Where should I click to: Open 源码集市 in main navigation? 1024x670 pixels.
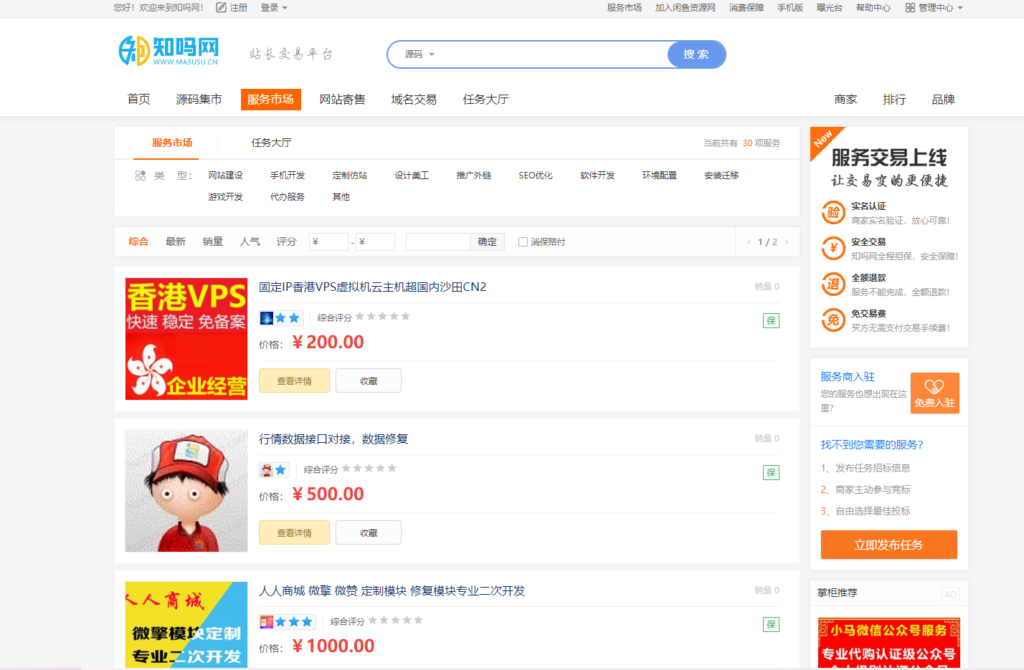tap(198, 99)
